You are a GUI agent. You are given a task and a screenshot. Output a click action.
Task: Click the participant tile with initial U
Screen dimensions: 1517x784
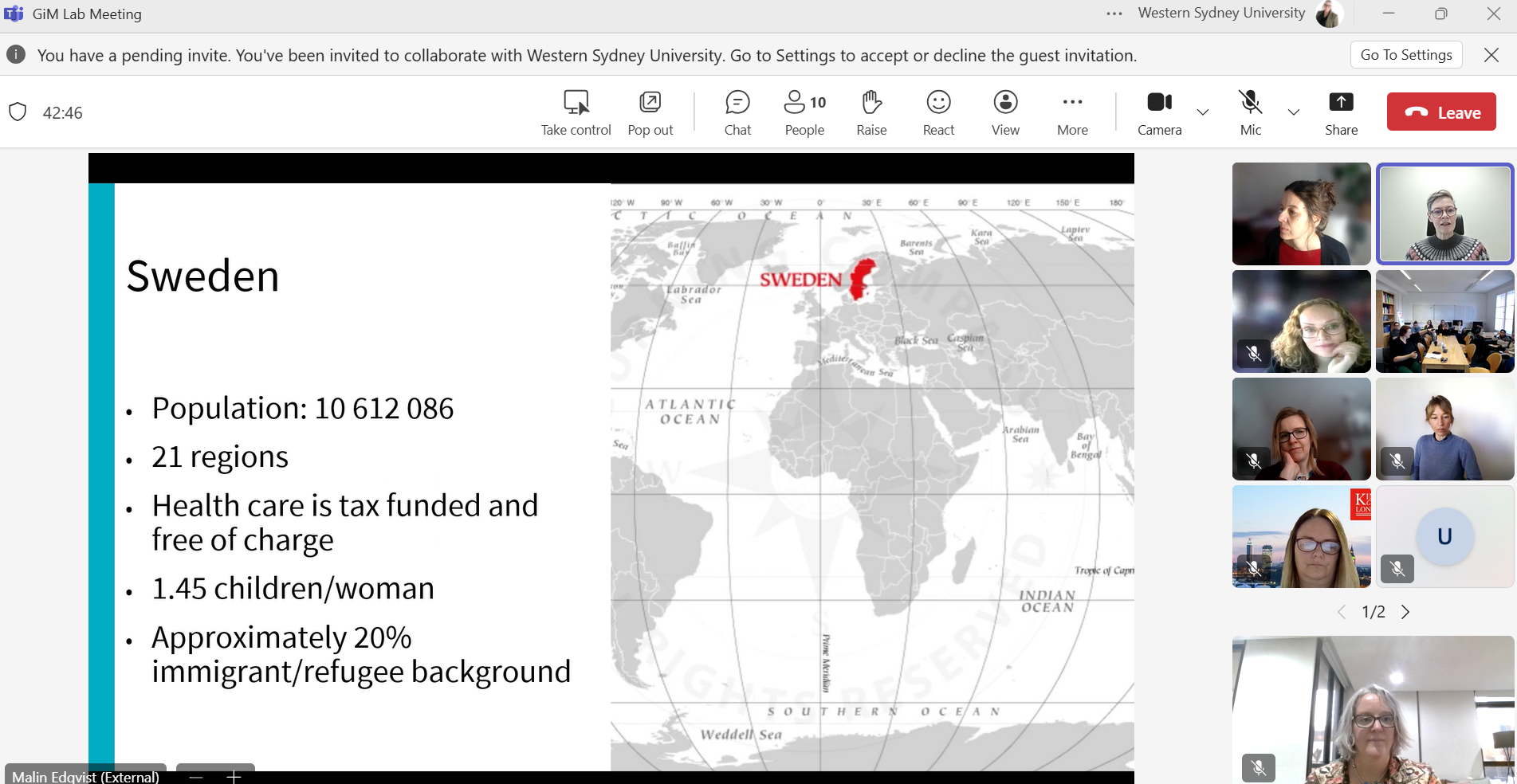pos(1444,536)
